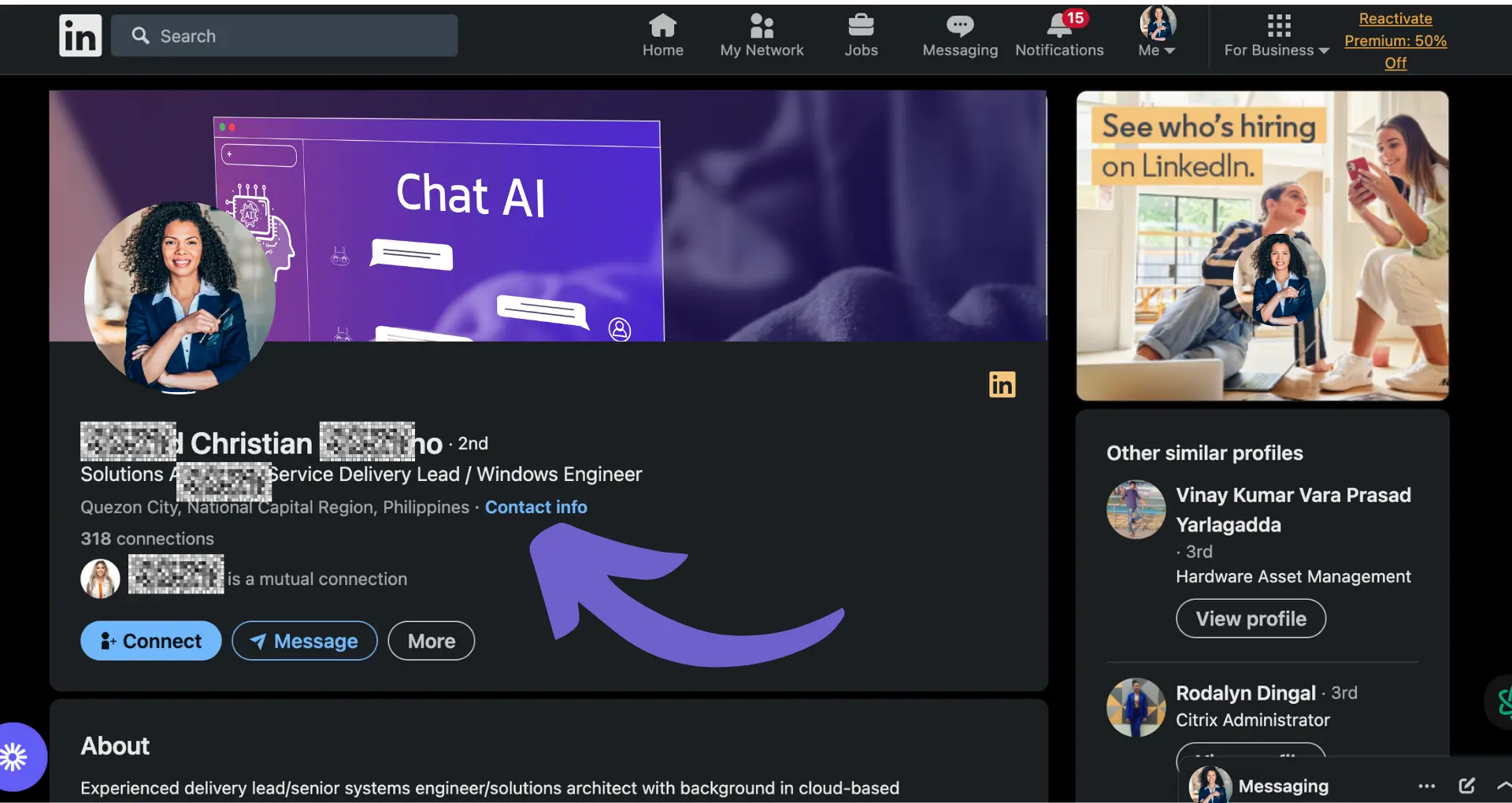1512x803 pixels.
Task: Open the Me profile dropdown
Action: (1155, 35)
